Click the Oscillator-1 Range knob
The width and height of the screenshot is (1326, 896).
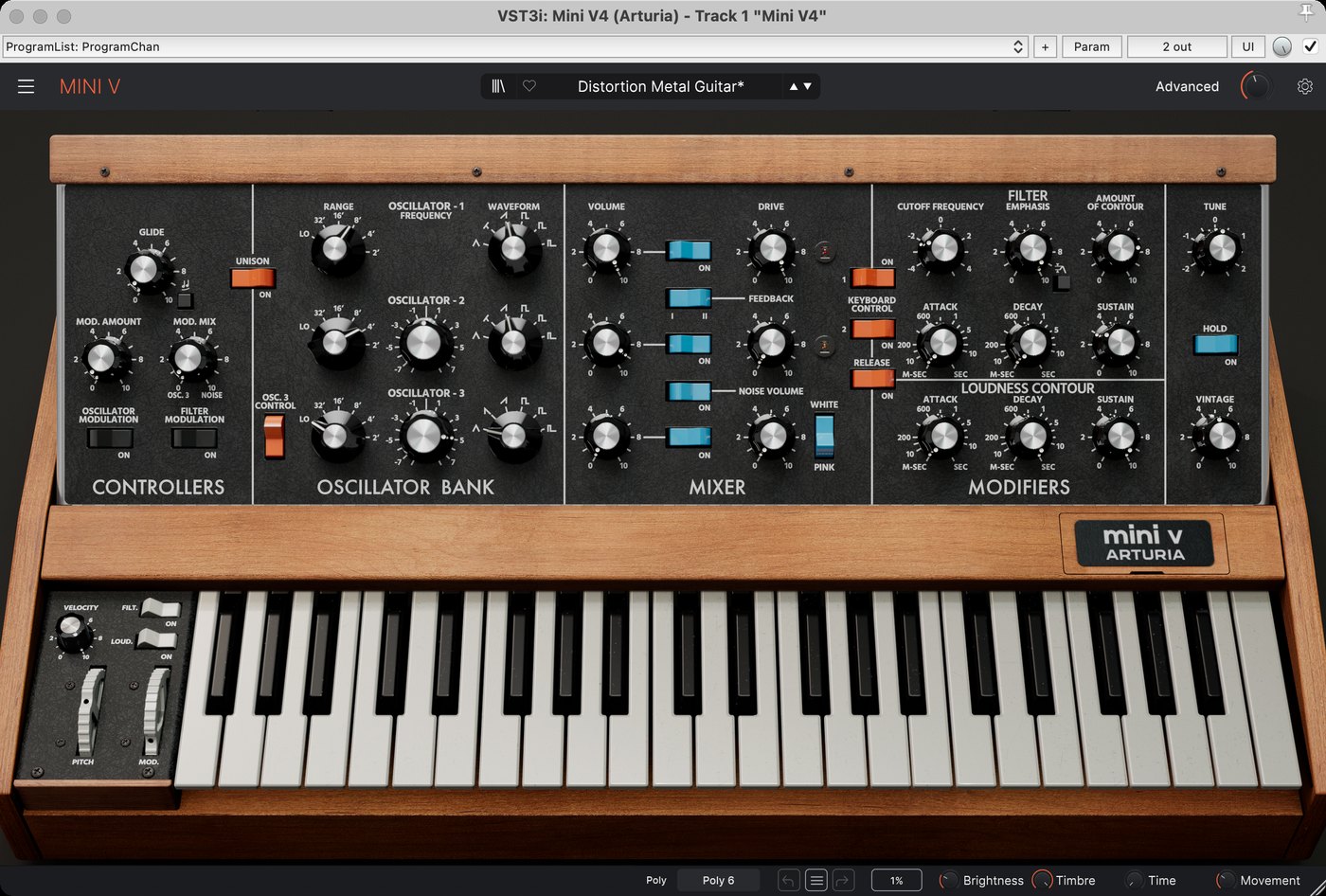334,249
